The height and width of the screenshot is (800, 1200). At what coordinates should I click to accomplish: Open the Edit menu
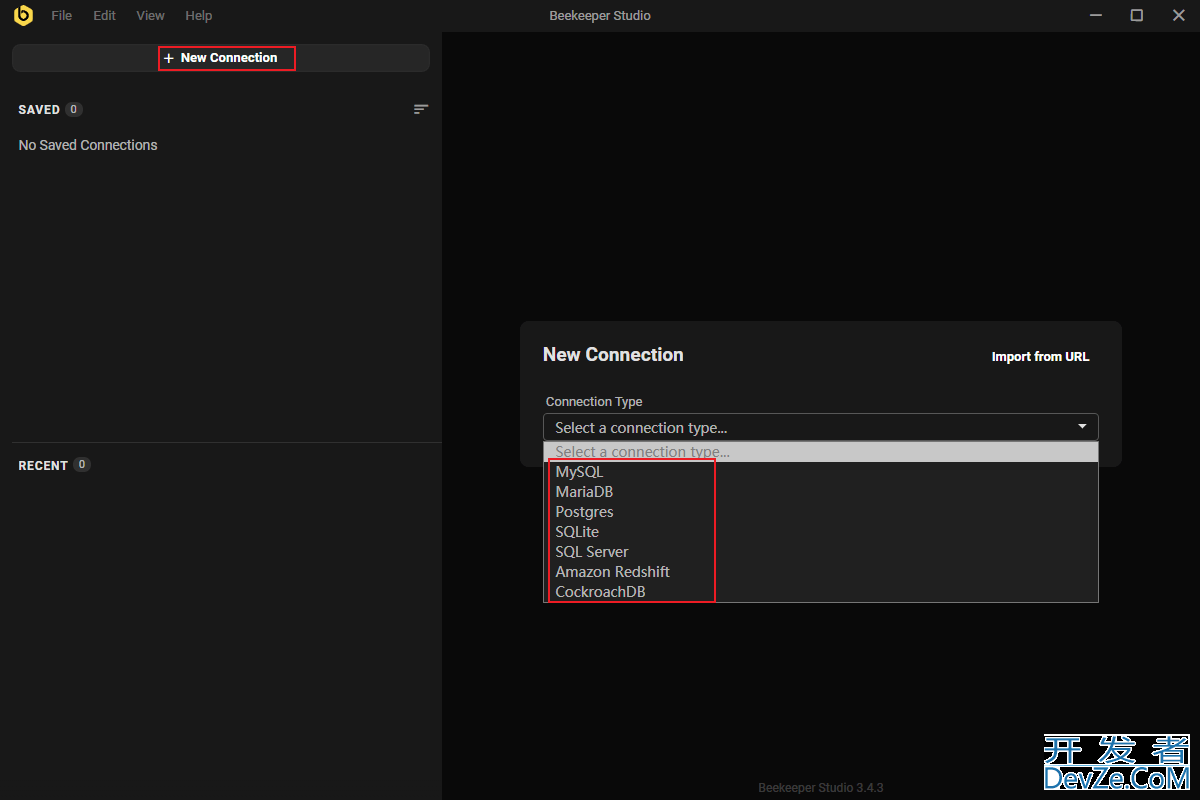(104, 16)
